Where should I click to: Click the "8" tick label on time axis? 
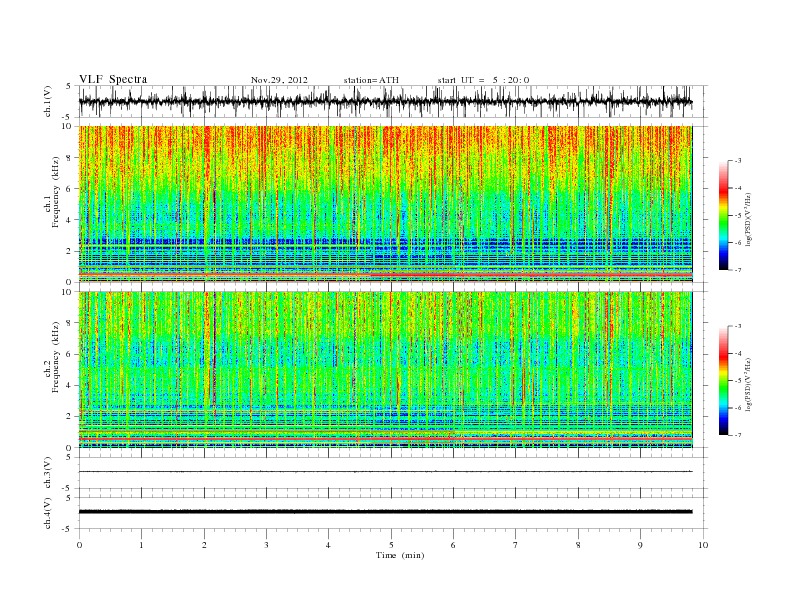(x=578, y=545)
